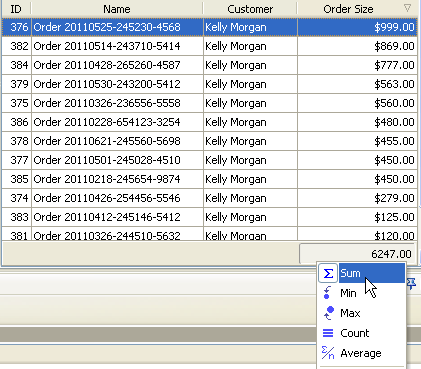Click ID cell 386

tap(17, 122)
